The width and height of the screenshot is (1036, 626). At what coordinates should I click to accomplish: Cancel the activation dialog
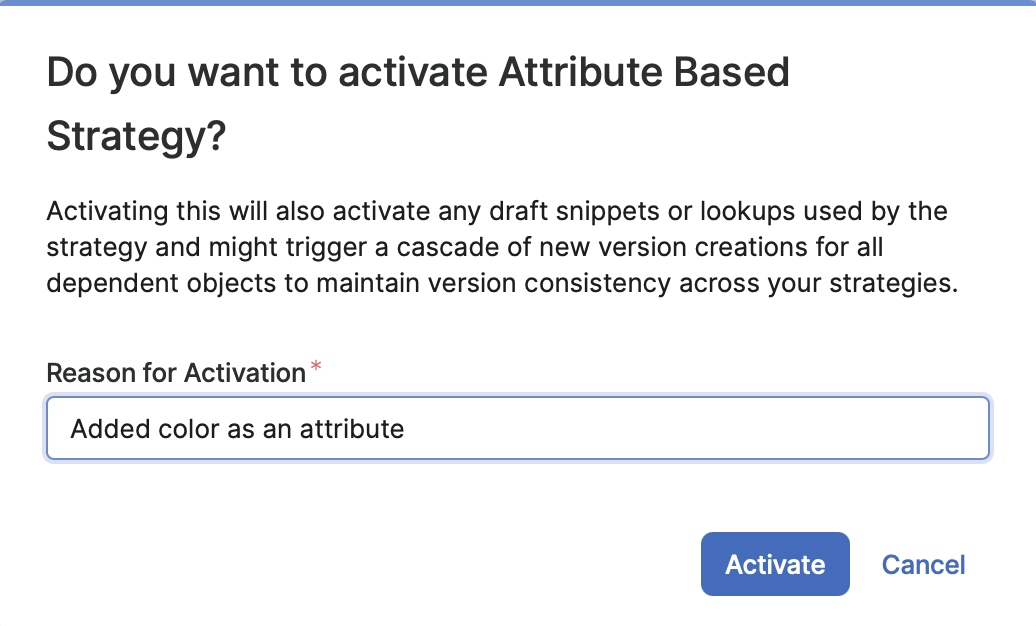pos(923,564)
